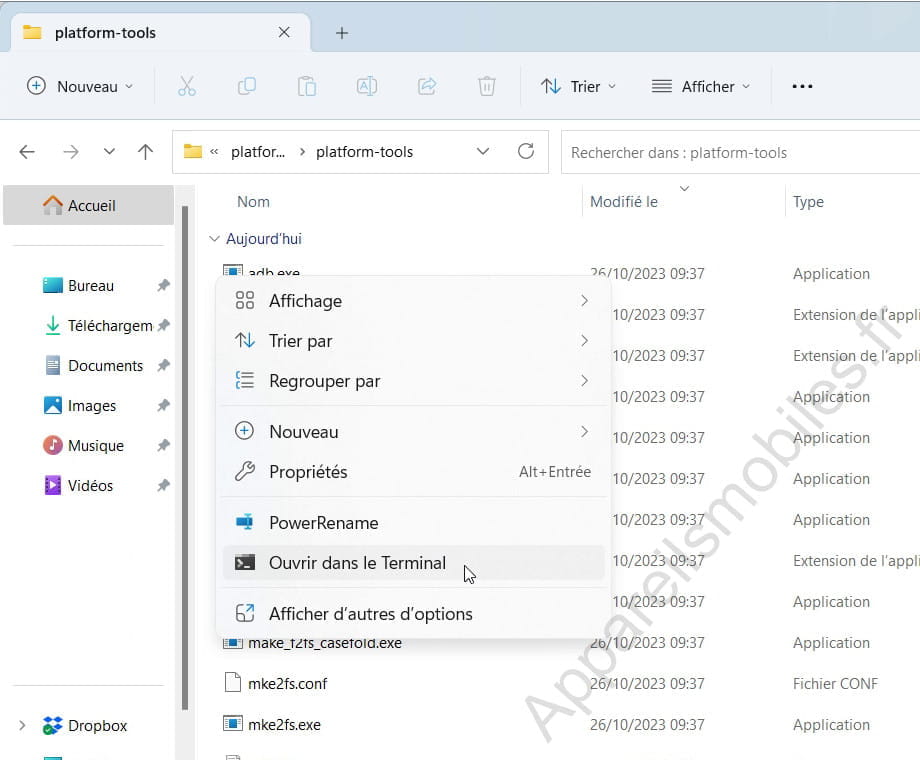Unpin Vidéos using its pin icon
920x760 pixels.
tap(163, 485)
